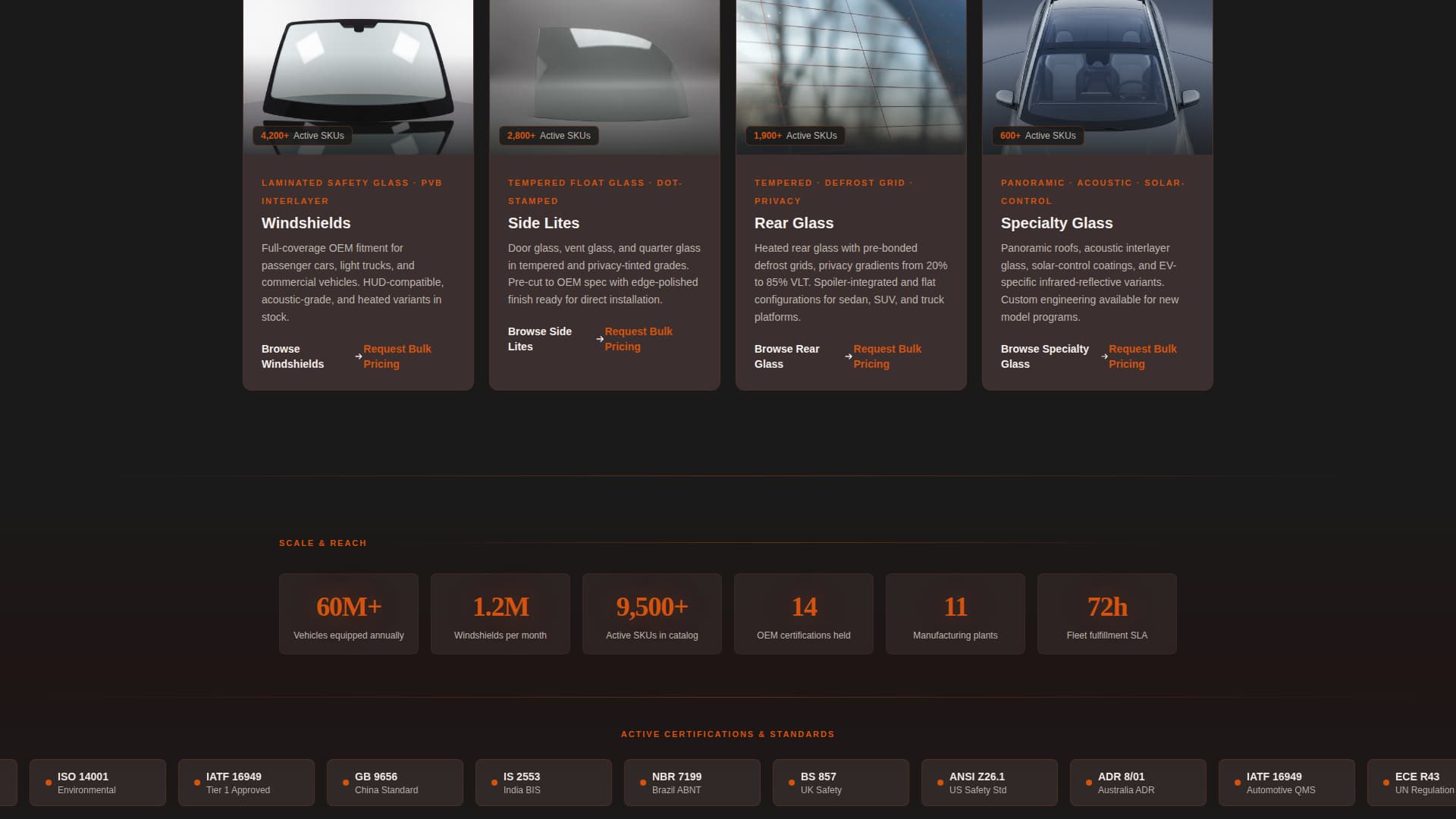
Task: Click the arrow icon on Rear Glass bulk pricing
Action: [847, 356]
